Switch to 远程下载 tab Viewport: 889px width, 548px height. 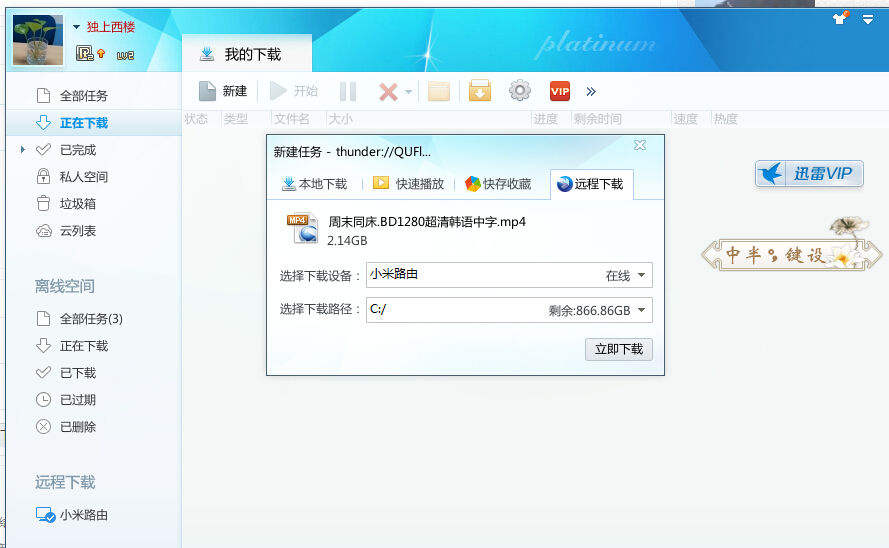[x=591, y=184]
